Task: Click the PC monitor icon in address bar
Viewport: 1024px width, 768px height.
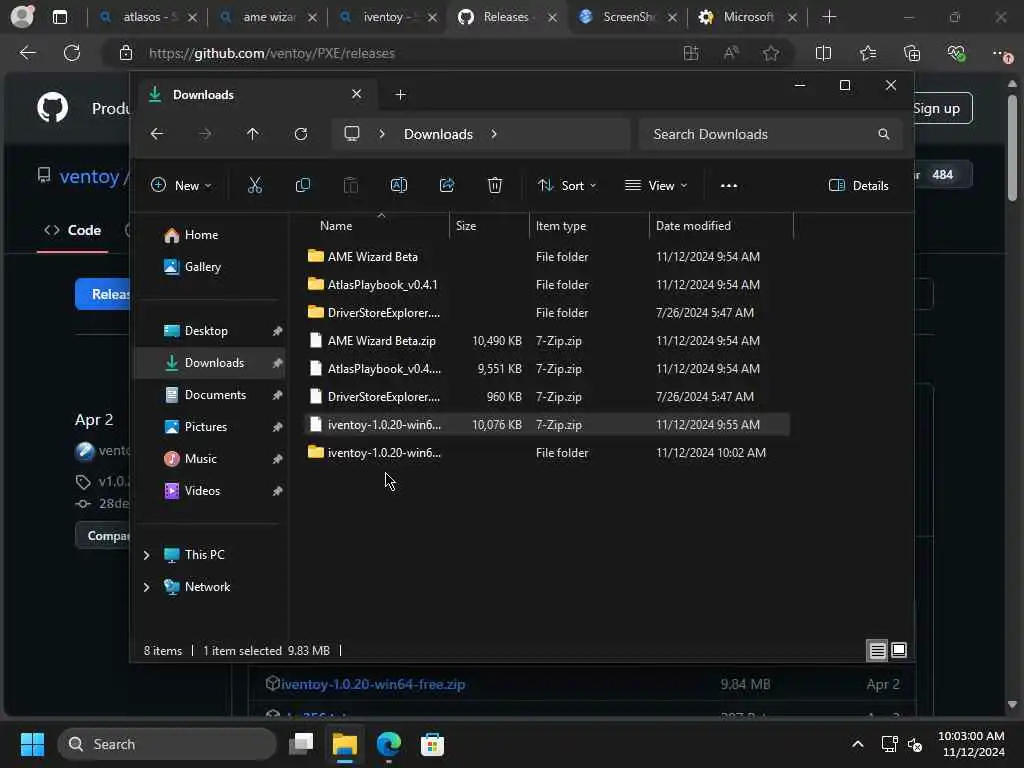Action: pyautogui.click(x=352, y=134)
